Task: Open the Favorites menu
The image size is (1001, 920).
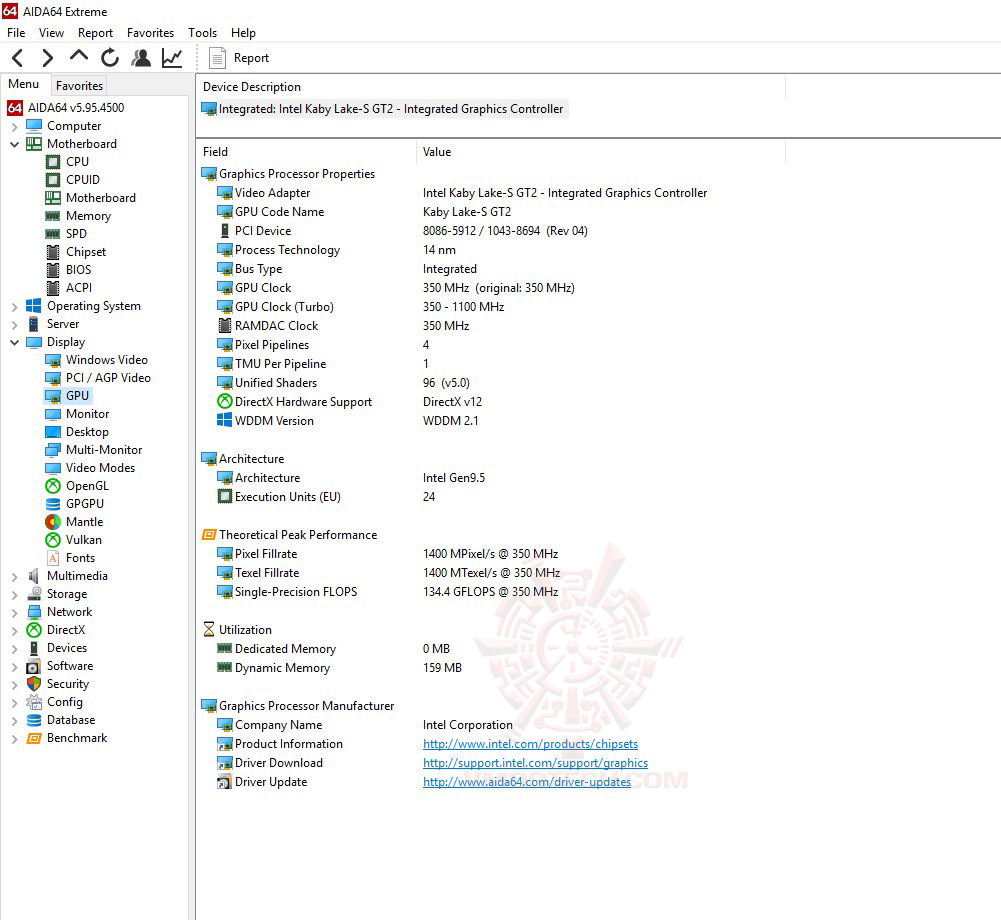Action: tap(150, 33)
